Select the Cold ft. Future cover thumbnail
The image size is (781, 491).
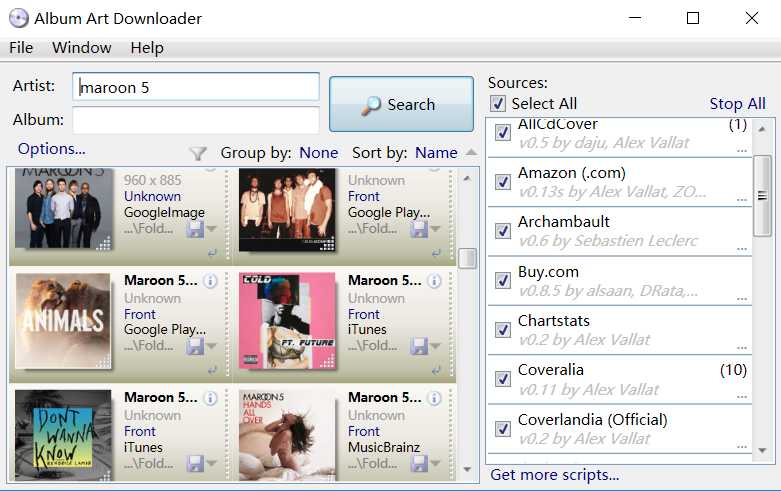(287, 321)
